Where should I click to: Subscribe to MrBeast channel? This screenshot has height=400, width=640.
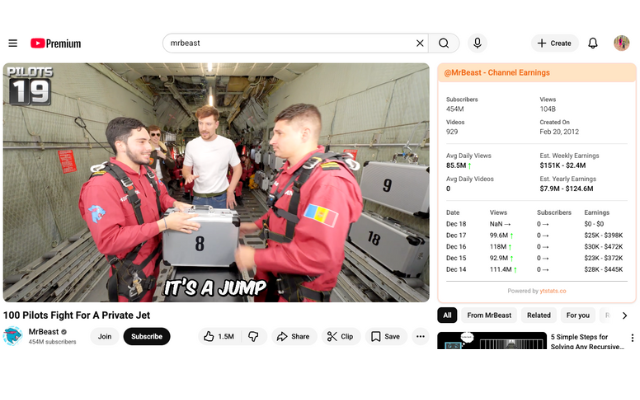(146, 337)
